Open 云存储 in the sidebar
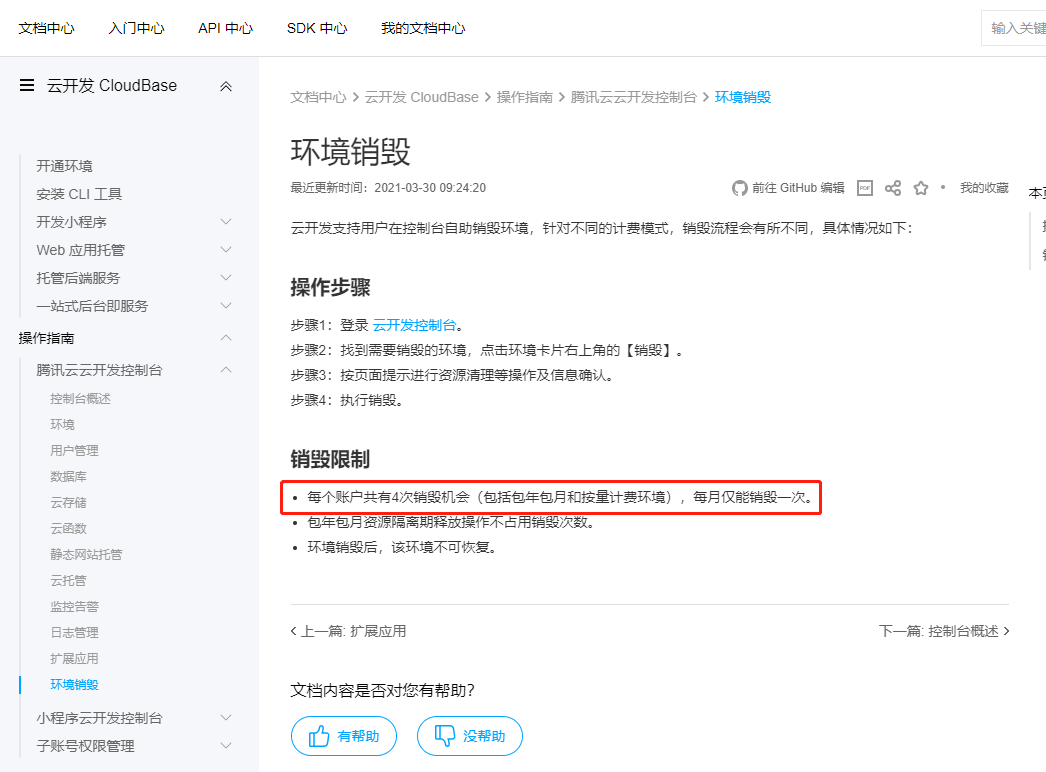1046x772 pixels. point(68,503)
